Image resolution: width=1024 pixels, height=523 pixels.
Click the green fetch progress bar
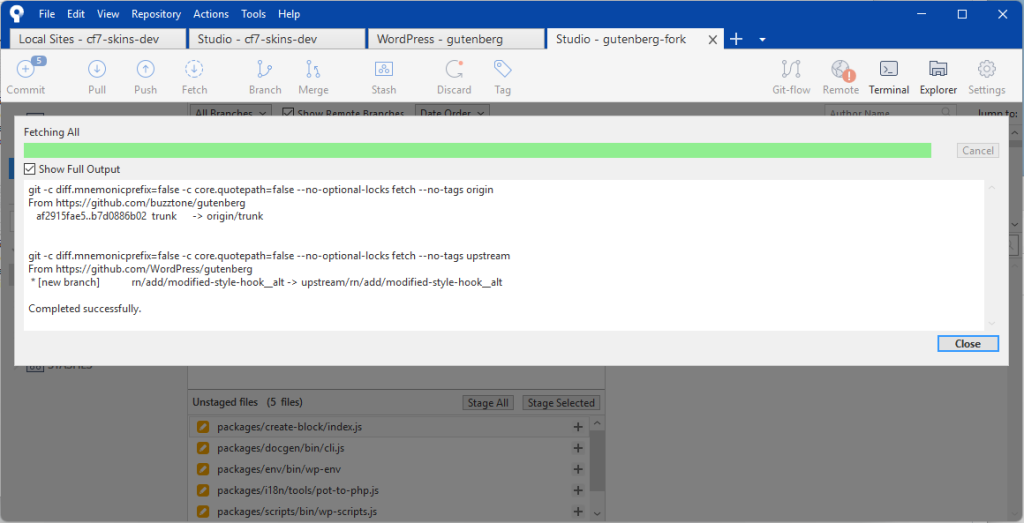[x=477, y=150]
